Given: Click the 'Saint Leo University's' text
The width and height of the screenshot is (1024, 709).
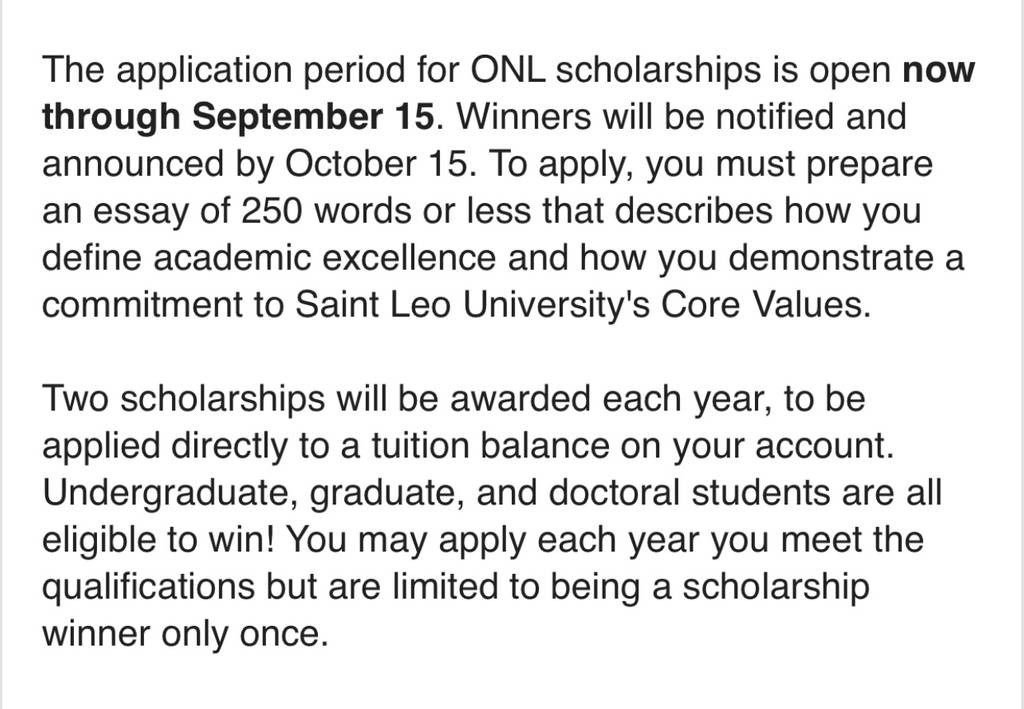Looking at the screenshot, I should coord(472,304).
